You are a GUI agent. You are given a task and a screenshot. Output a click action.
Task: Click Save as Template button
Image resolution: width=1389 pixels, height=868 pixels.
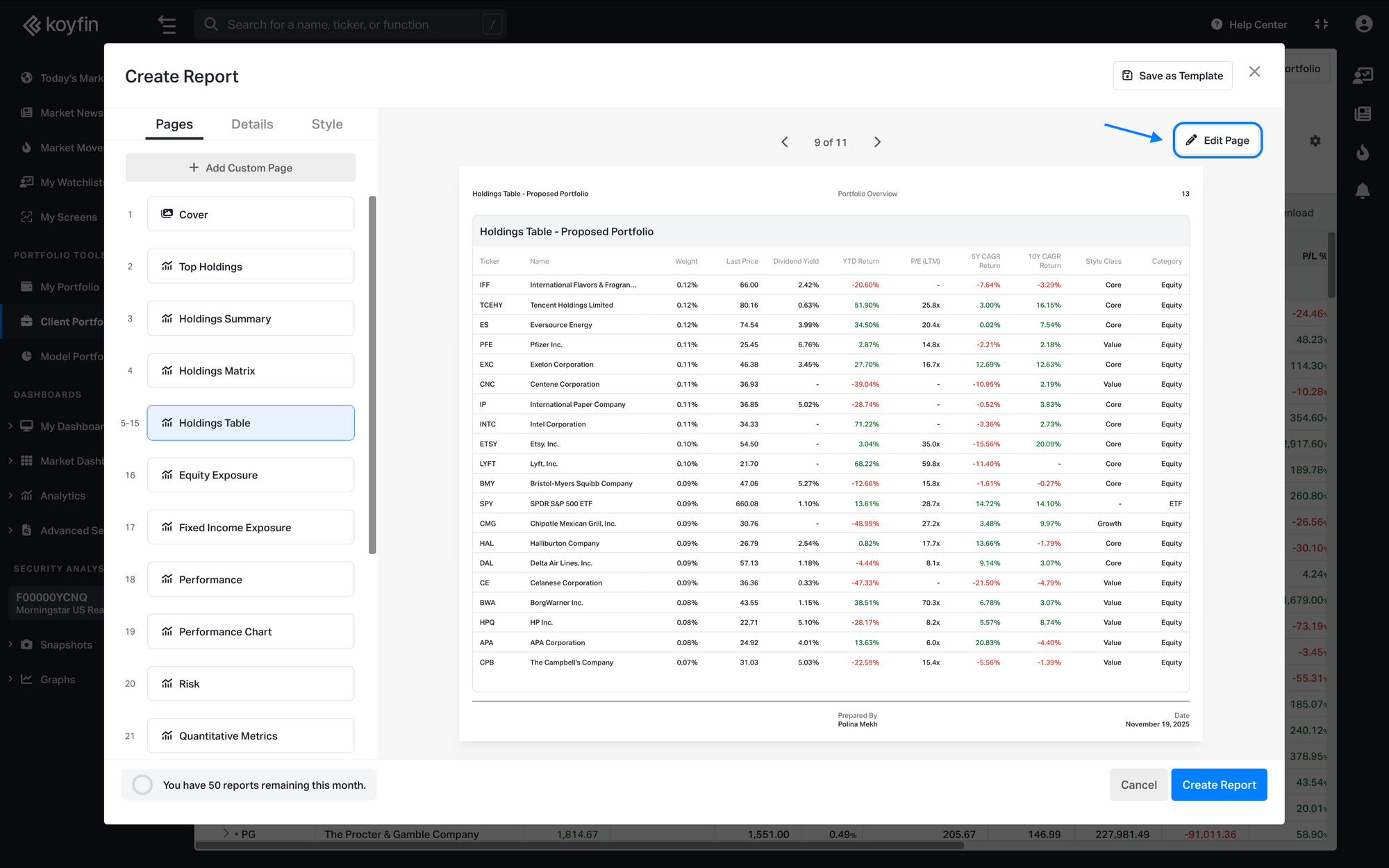coord(1172,76)
